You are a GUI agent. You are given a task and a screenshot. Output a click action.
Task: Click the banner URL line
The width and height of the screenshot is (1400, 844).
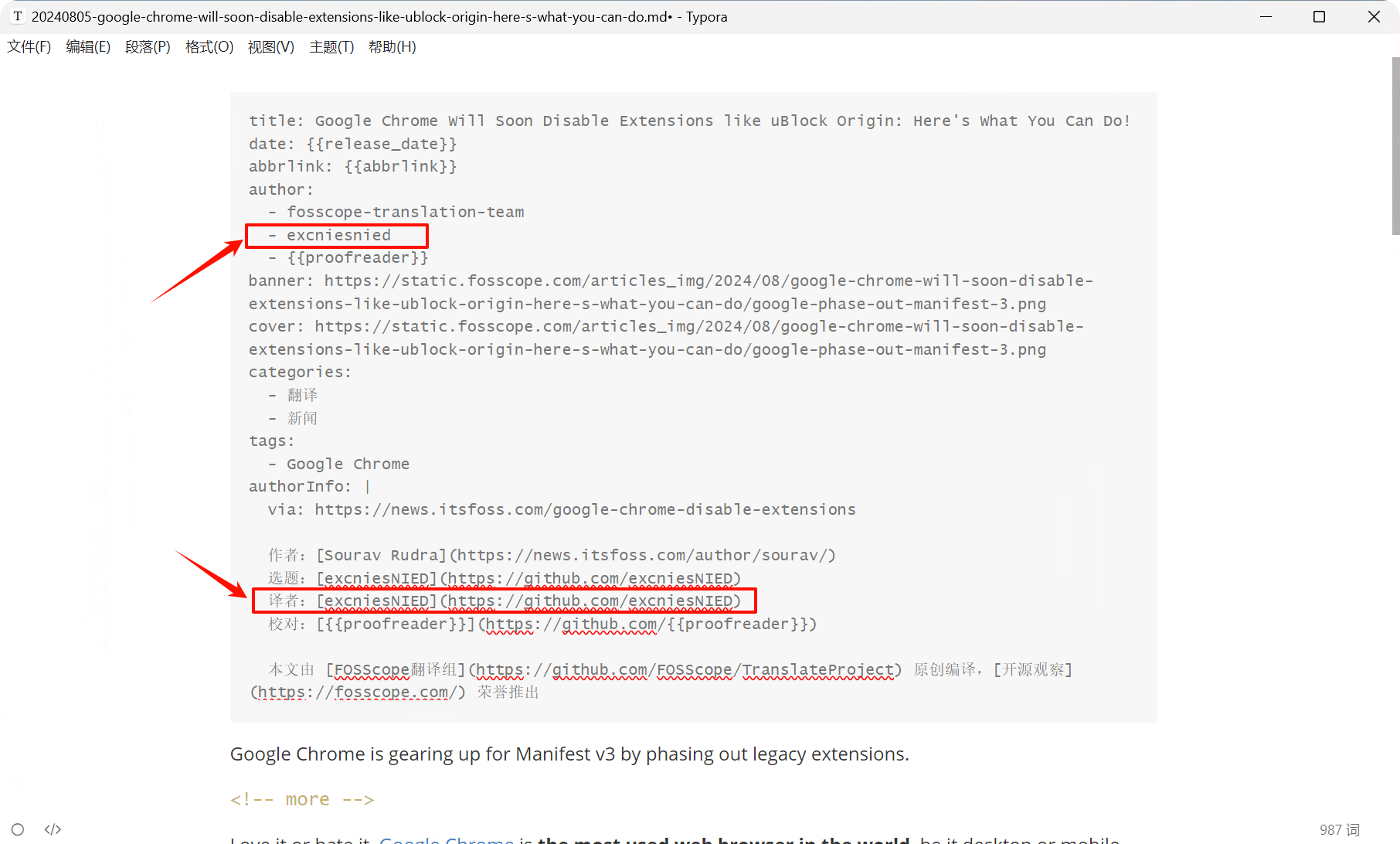(x=671, y=292)
